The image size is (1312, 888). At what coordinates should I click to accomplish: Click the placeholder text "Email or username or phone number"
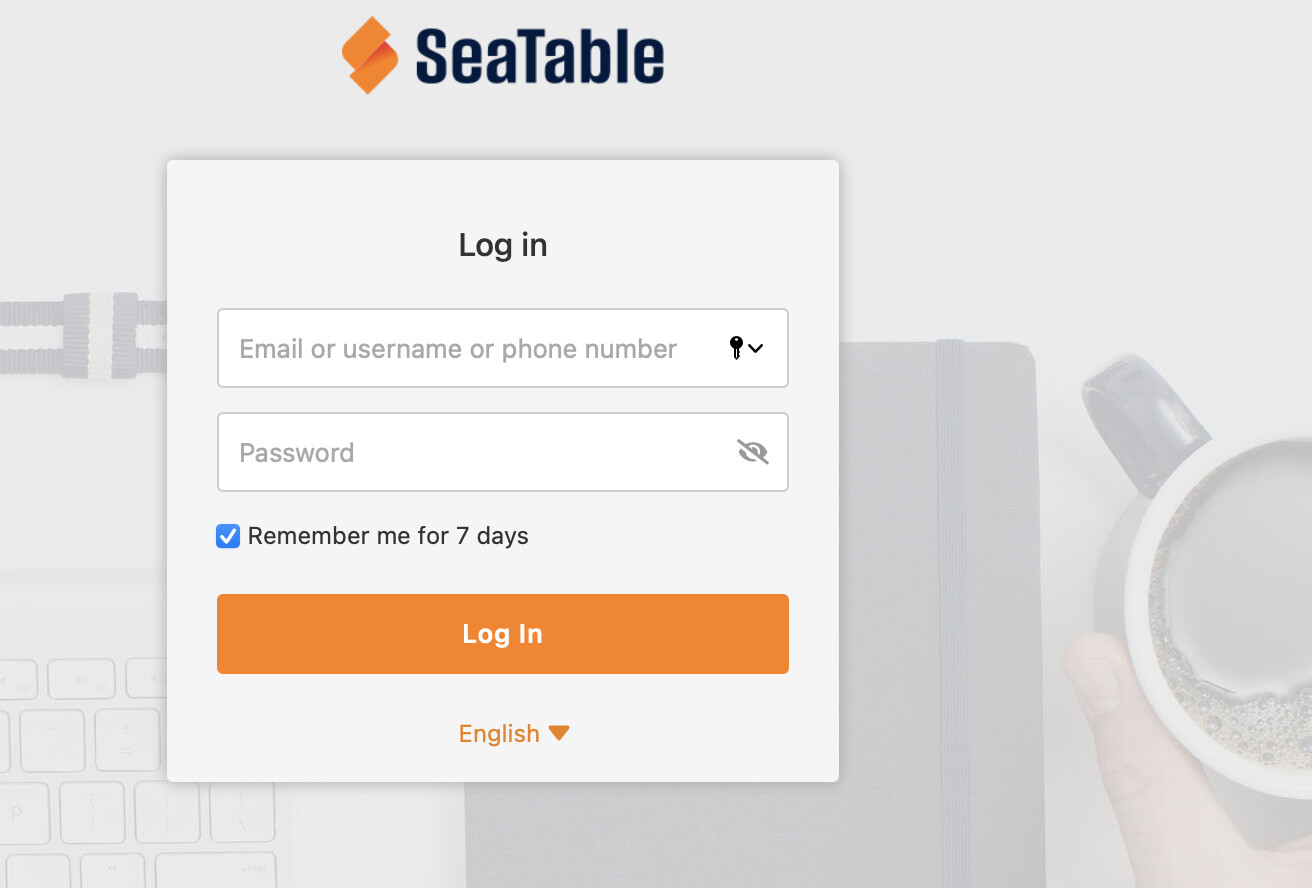point(458,349)
